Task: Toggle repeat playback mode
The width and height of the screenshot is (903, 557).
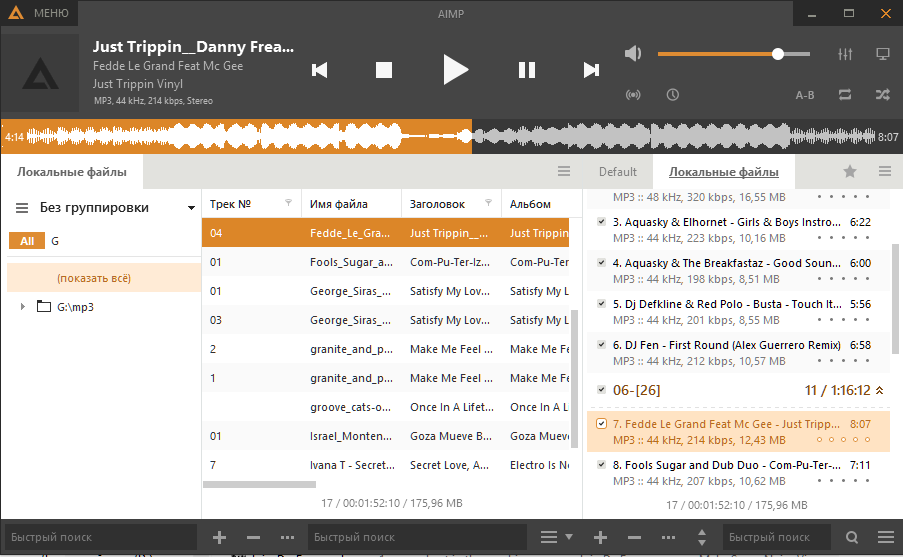Action: (844, 95)
